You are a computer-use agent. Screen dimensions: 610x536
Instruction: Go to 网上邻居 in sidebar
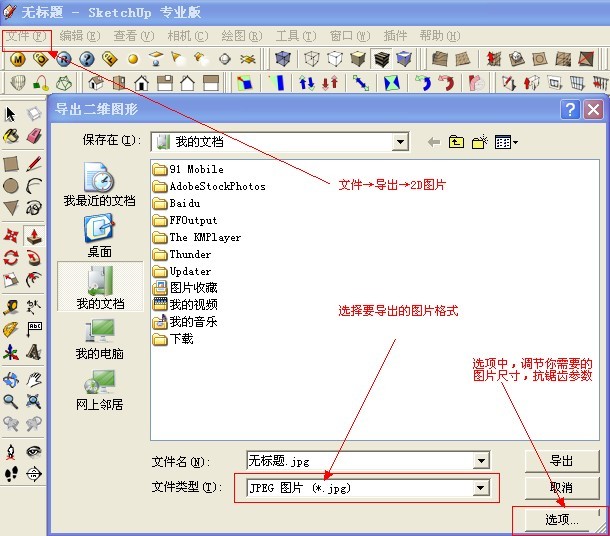point(100,390)
